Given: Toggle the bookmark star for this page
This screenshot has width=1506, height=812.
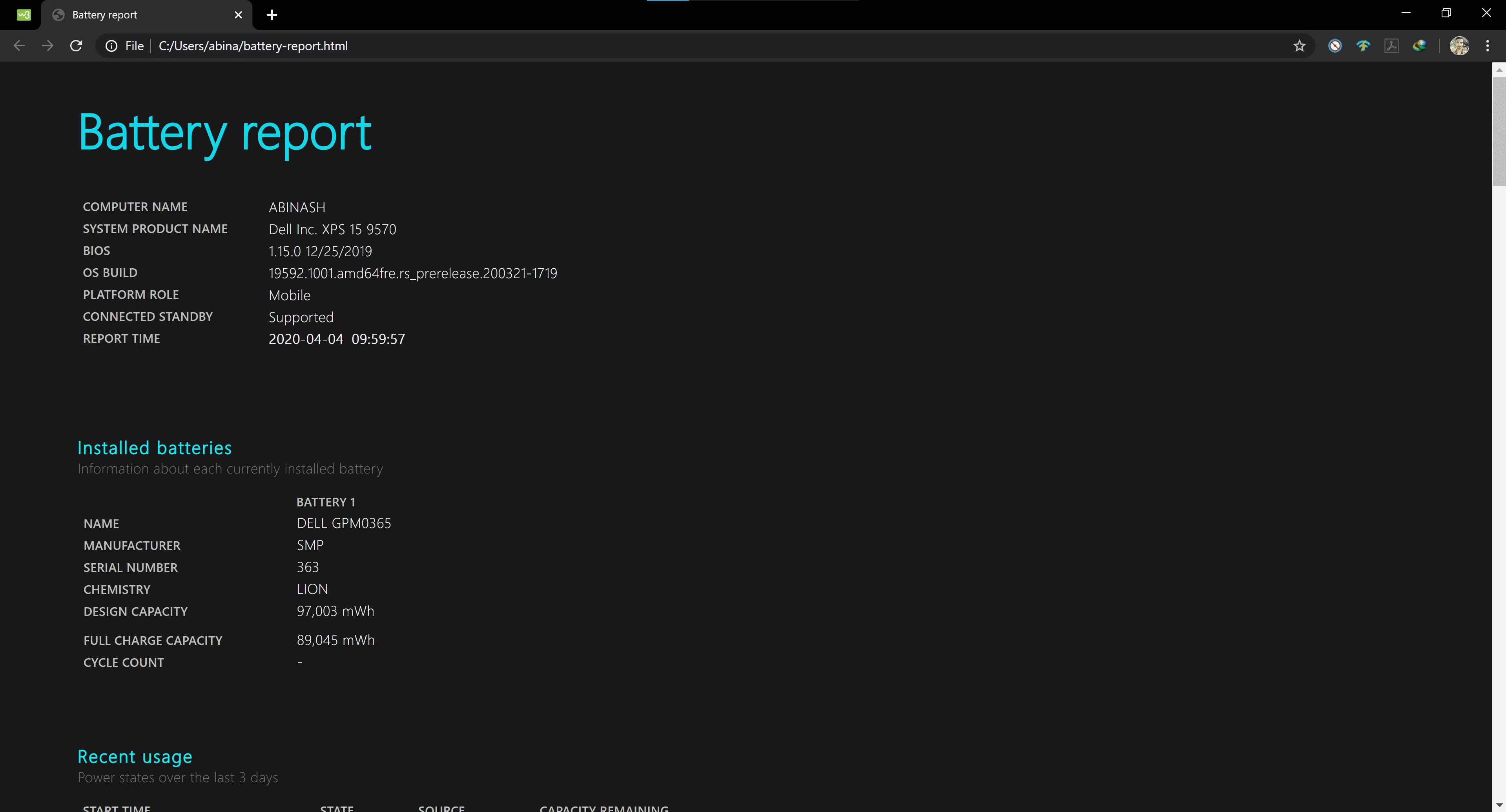Looking at the screenshot, I should tap(1299, 46).
